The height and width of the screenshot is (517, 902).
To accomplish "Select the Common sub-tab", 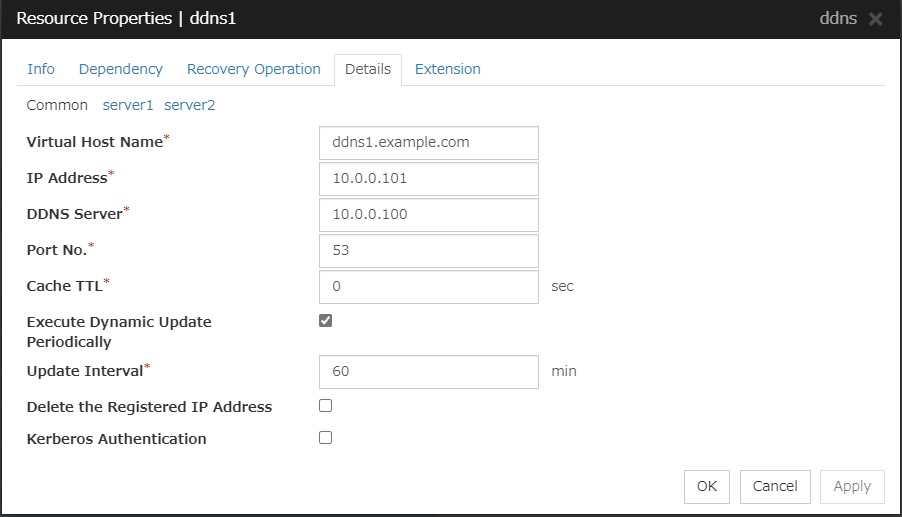I will click(x=57, y=105).
